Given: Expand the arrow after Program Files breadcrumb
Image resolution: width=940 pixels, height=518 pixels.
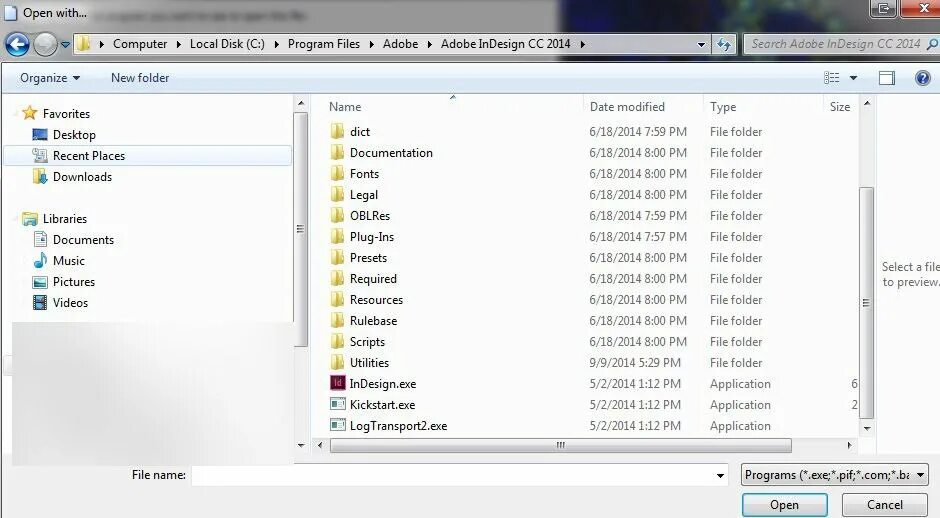Looking at the screenshot, I should 371,44.
